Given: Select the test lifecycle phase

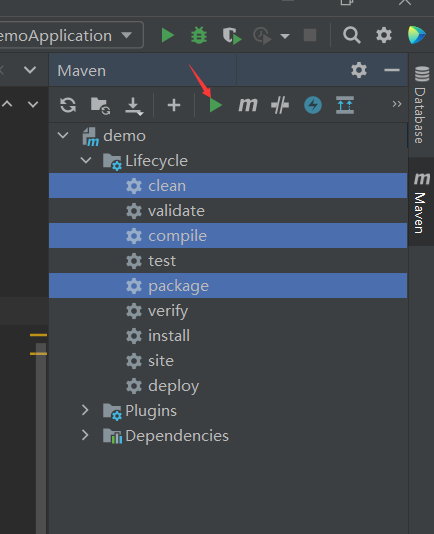Looking at the screenshot, I should [228, 261].
